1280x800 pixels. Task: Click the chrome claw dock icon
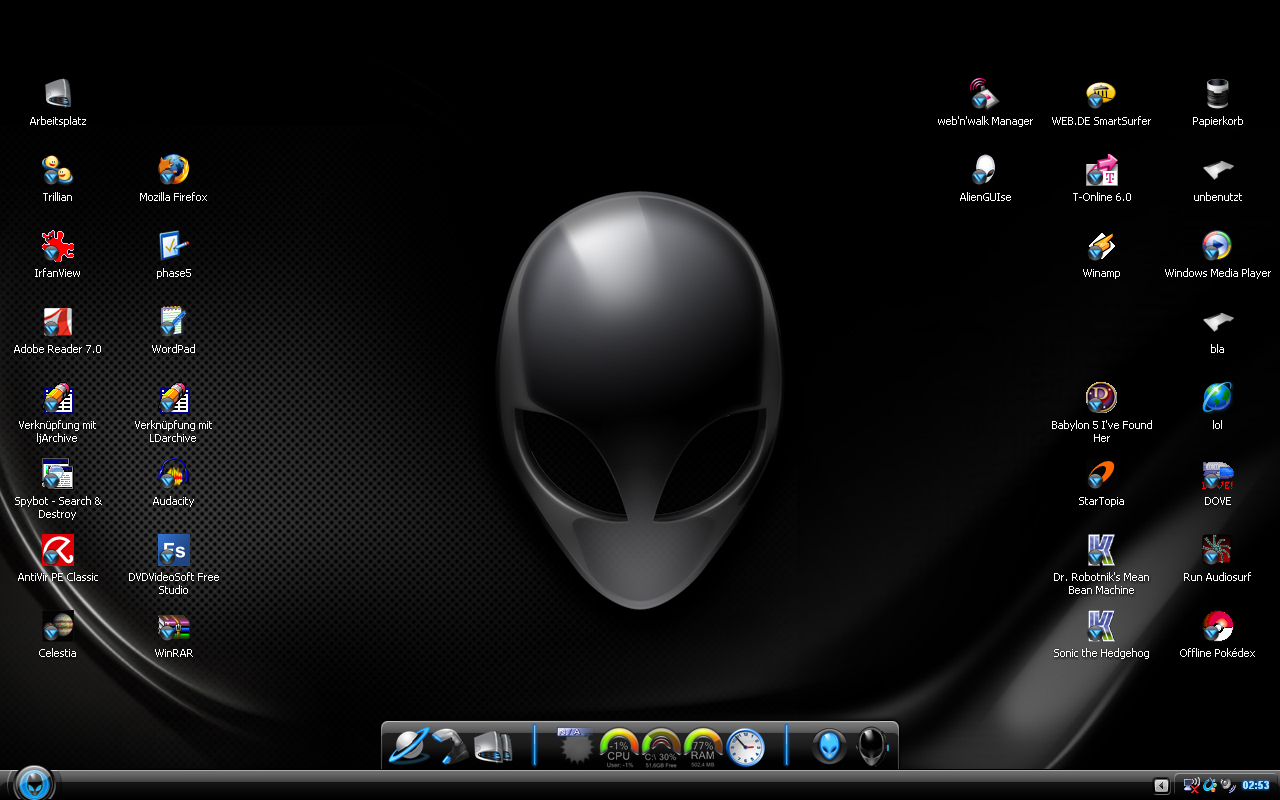(450, 746)
